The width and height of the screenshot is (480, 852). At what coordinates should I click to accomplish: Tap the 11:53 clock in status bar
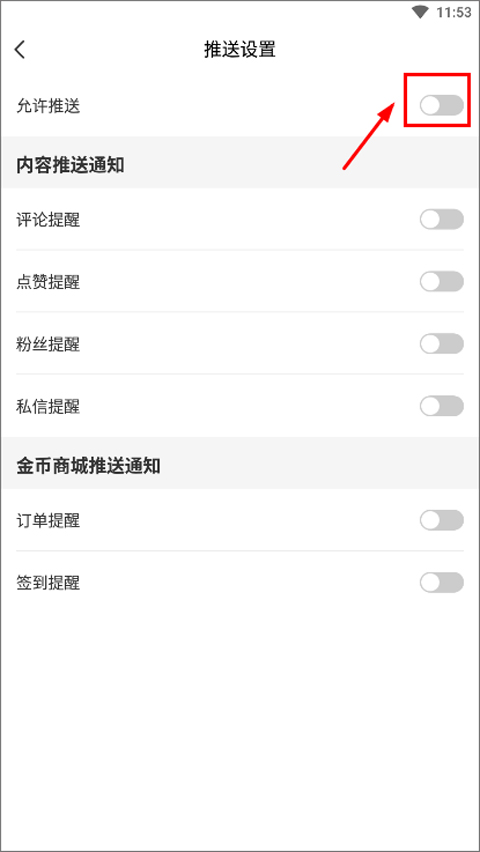tap(454, 12)
